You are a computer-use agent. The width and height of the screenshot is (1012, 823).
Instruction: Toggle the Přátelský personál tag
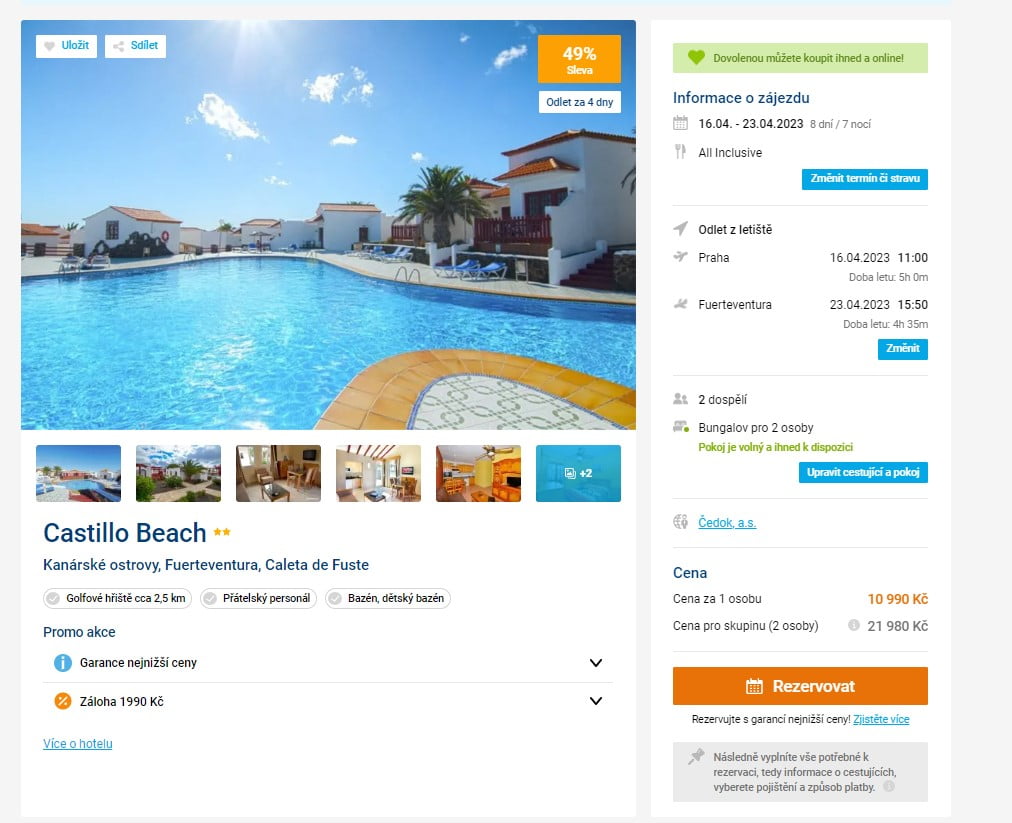[258, 598]
